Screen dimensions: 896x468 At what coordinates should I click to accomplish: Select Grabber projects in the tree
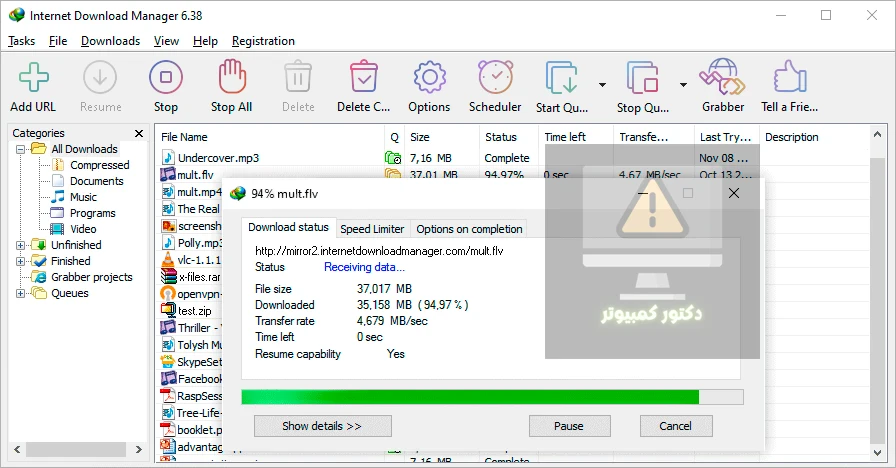coord(91,277)
